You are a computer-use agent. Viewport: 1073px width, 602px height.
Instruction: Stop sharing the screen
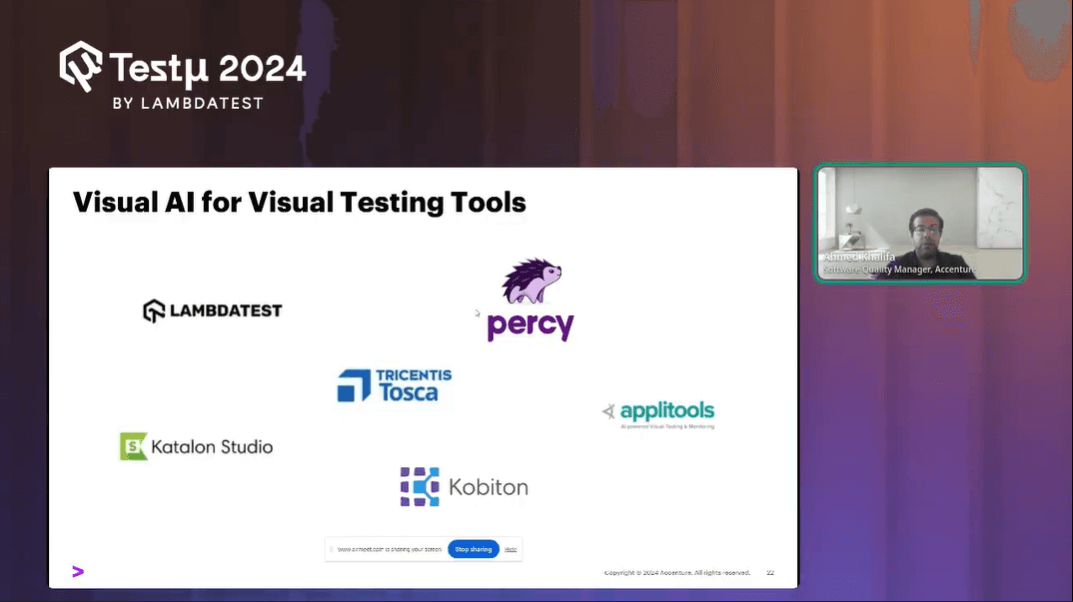click(x=472, y=548)
